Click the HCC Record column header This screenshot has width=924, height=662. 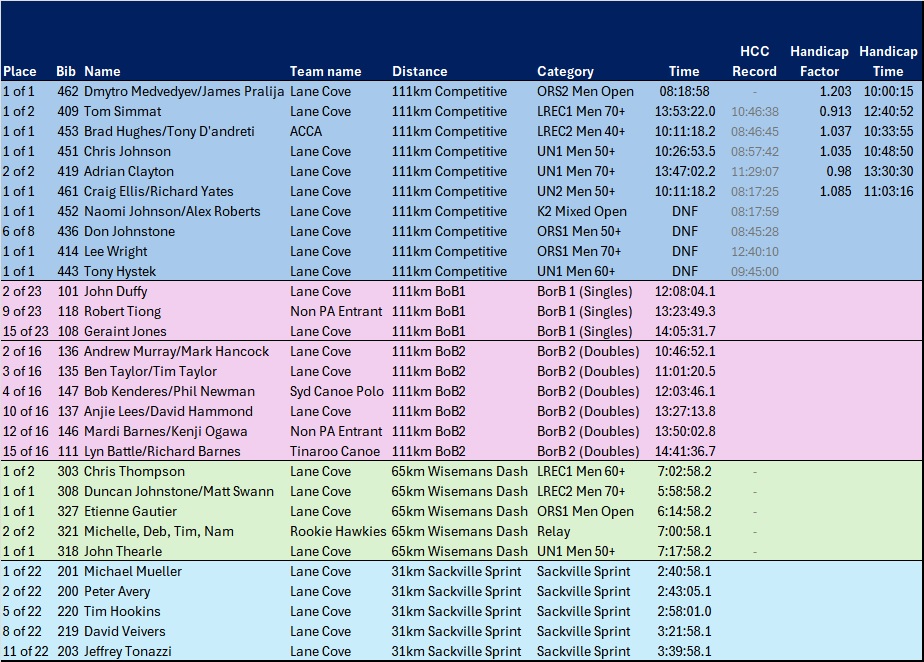pyautogui.click(x=754, y=61)
